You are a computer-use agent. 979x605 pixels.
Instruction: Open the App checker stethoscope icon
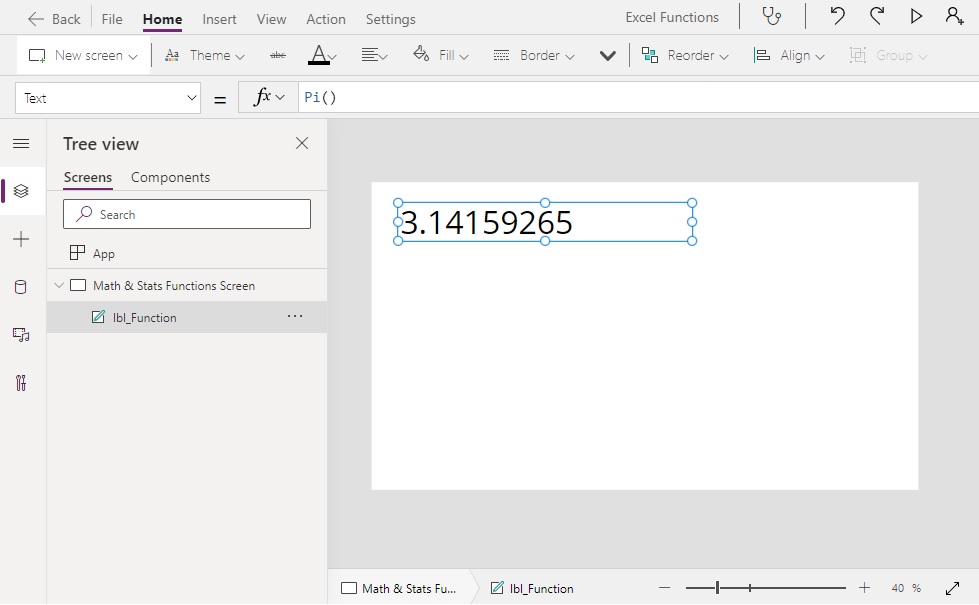tap(772, 16)
